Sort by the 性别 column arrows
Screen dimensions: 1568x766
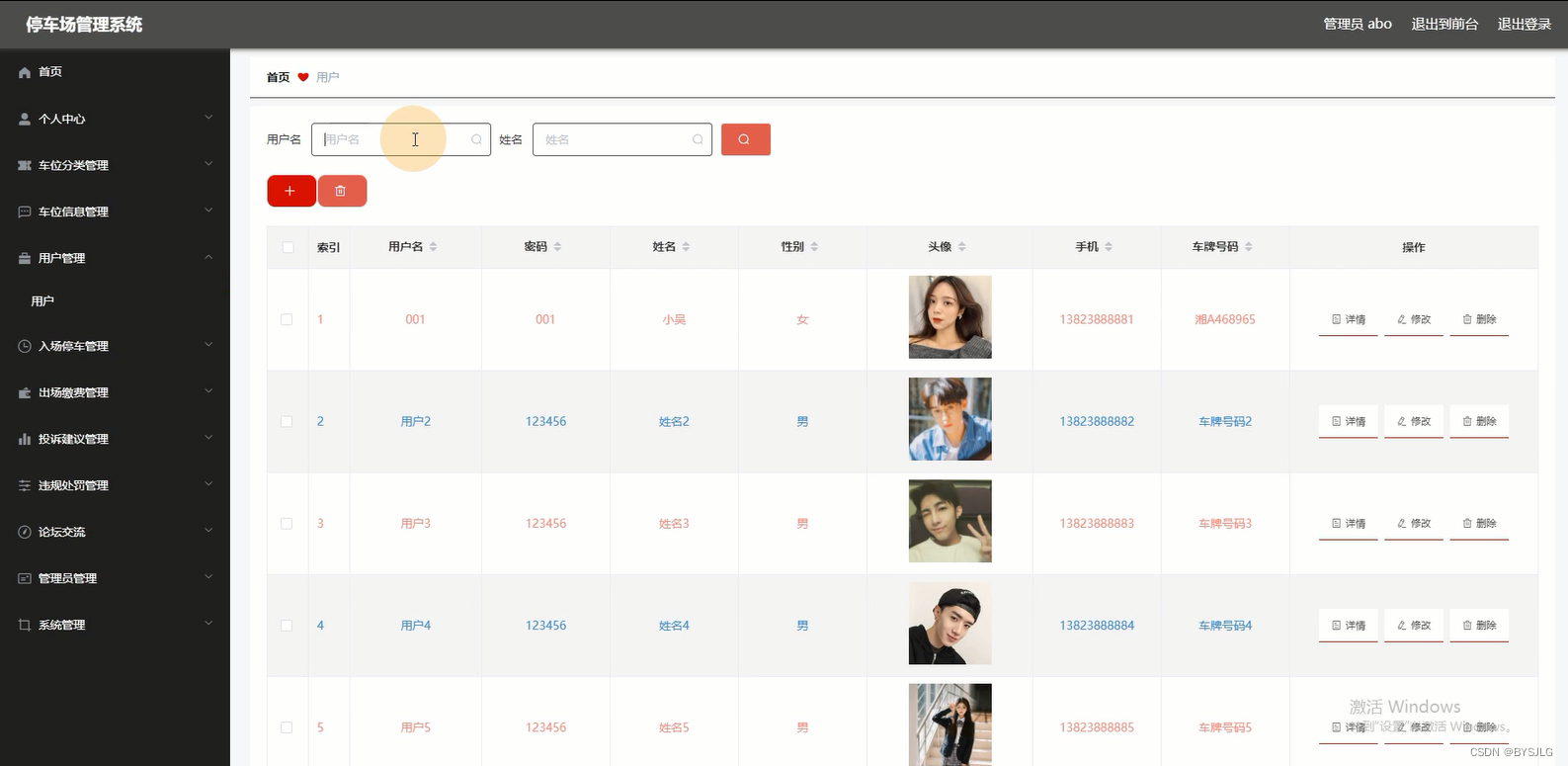click(814, 247)
